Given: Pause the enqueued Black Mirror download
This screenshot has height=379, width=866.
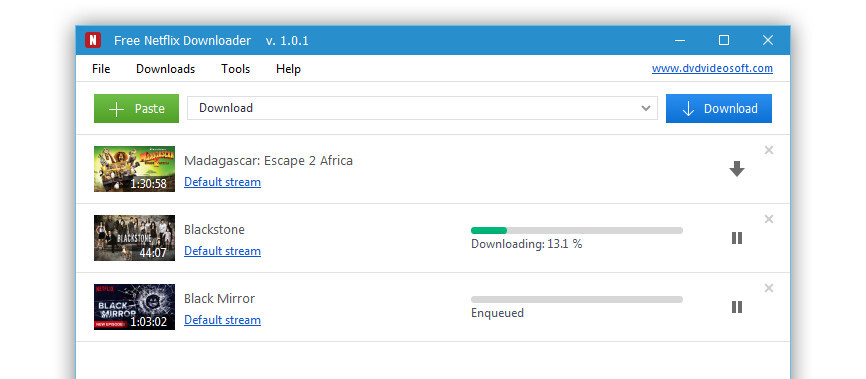Looking at the screenshot, I should 737,307.
